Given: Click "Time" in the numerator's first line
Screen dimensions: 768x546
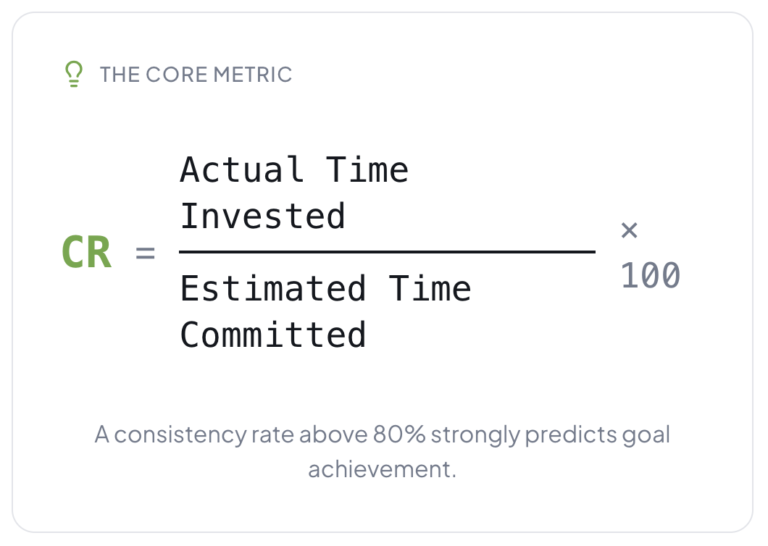Looking at the screenshot, I should (x=367, y=170).
